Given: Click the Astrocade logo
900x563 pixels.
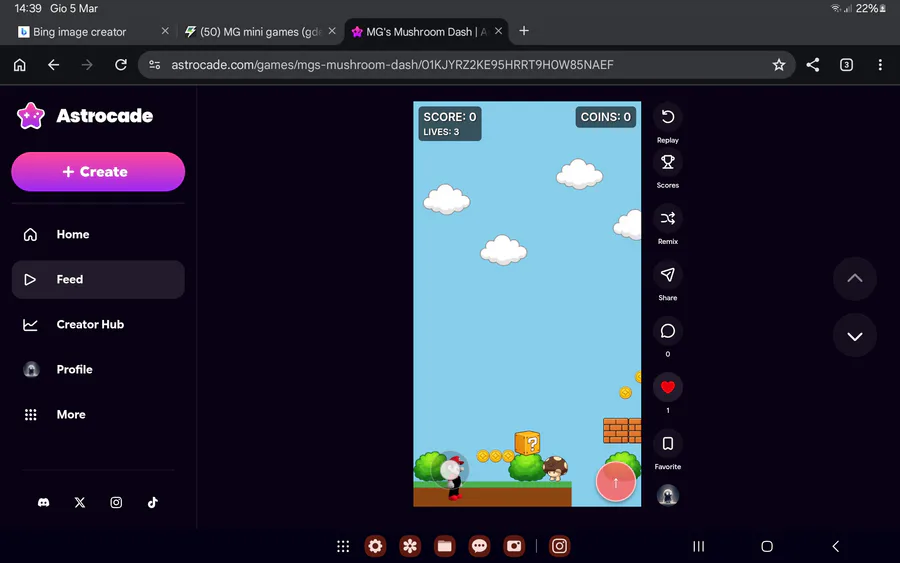Looking at the screenshot, I should 85,116.
